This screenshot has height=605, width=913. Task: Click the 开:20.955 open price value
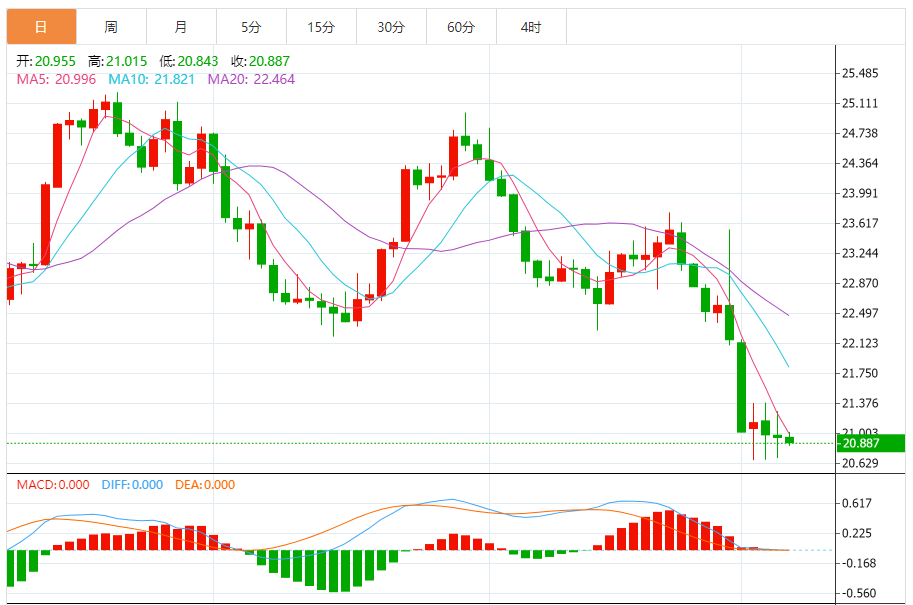tap(46, 61)
